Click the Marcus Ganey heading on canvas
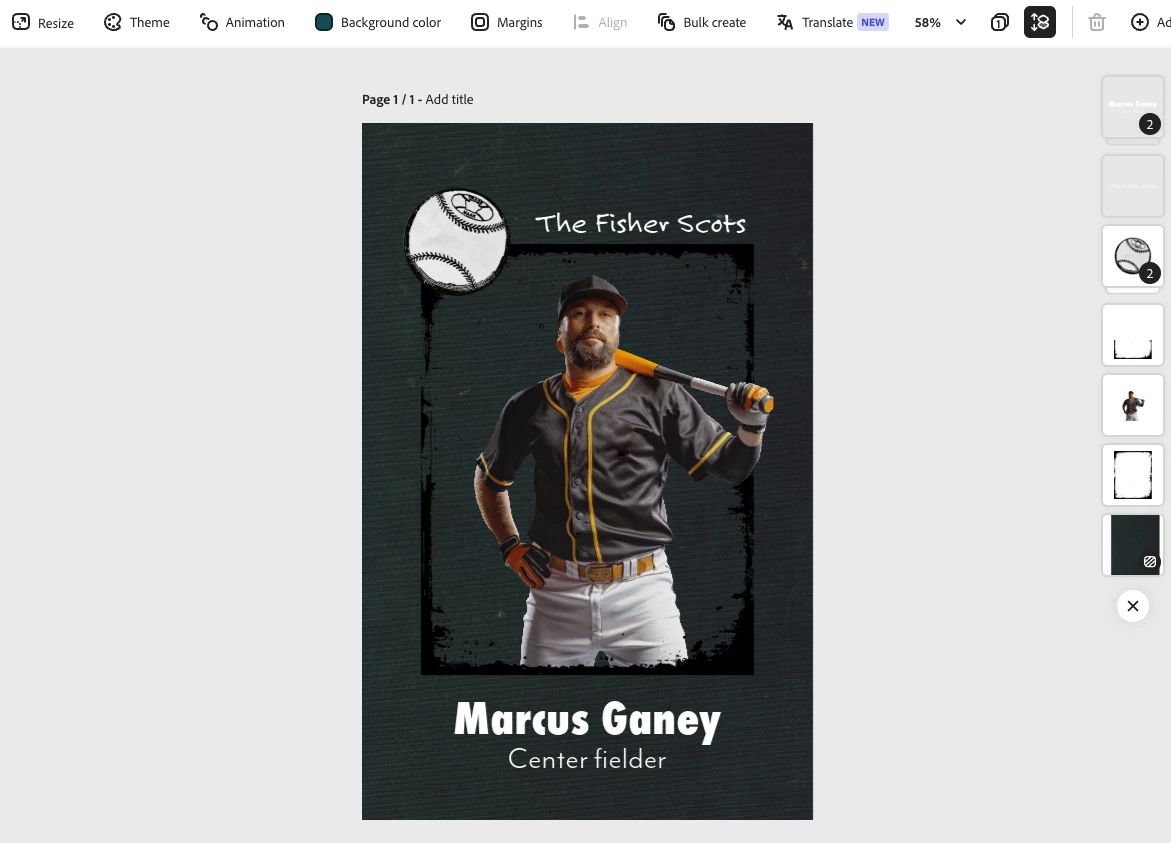The width and height of the screenshot is (1171, 843). click(x=587, y=720)
